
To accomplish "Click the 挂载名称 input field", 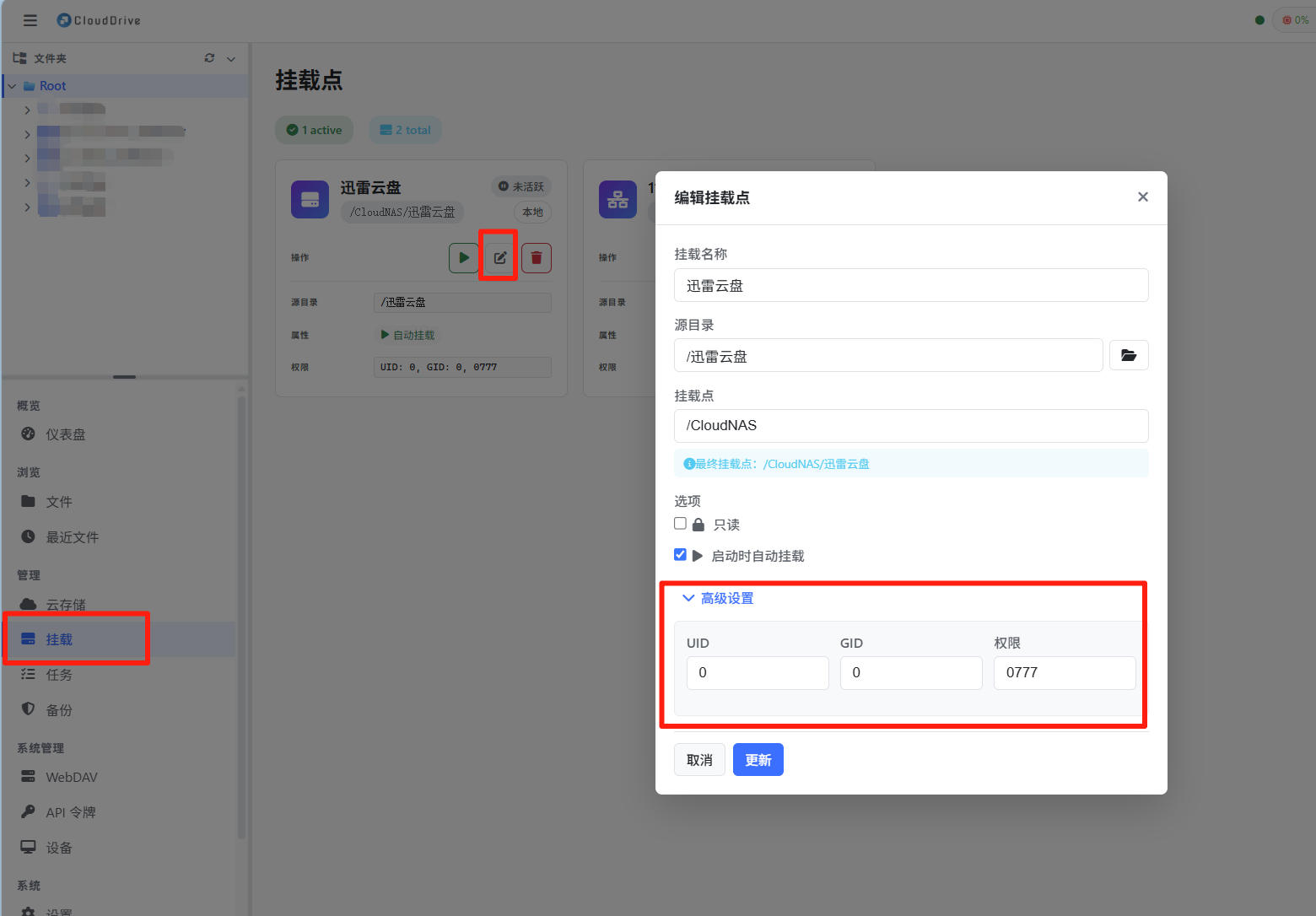I will (x=911, y=285).
